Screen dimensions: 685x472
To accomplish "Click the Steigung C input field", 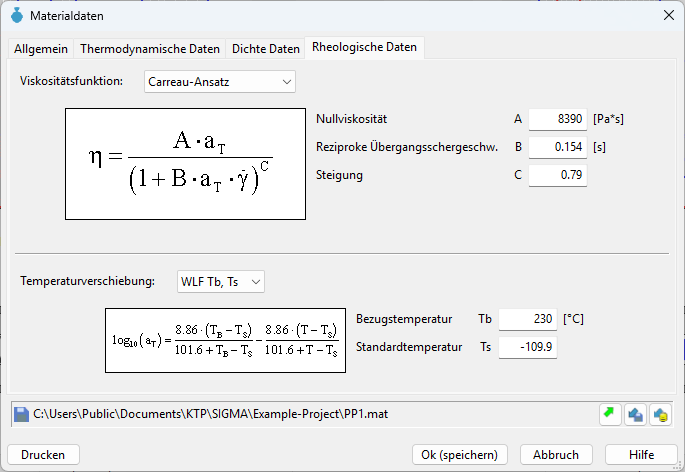I will [x=557, y=175].
